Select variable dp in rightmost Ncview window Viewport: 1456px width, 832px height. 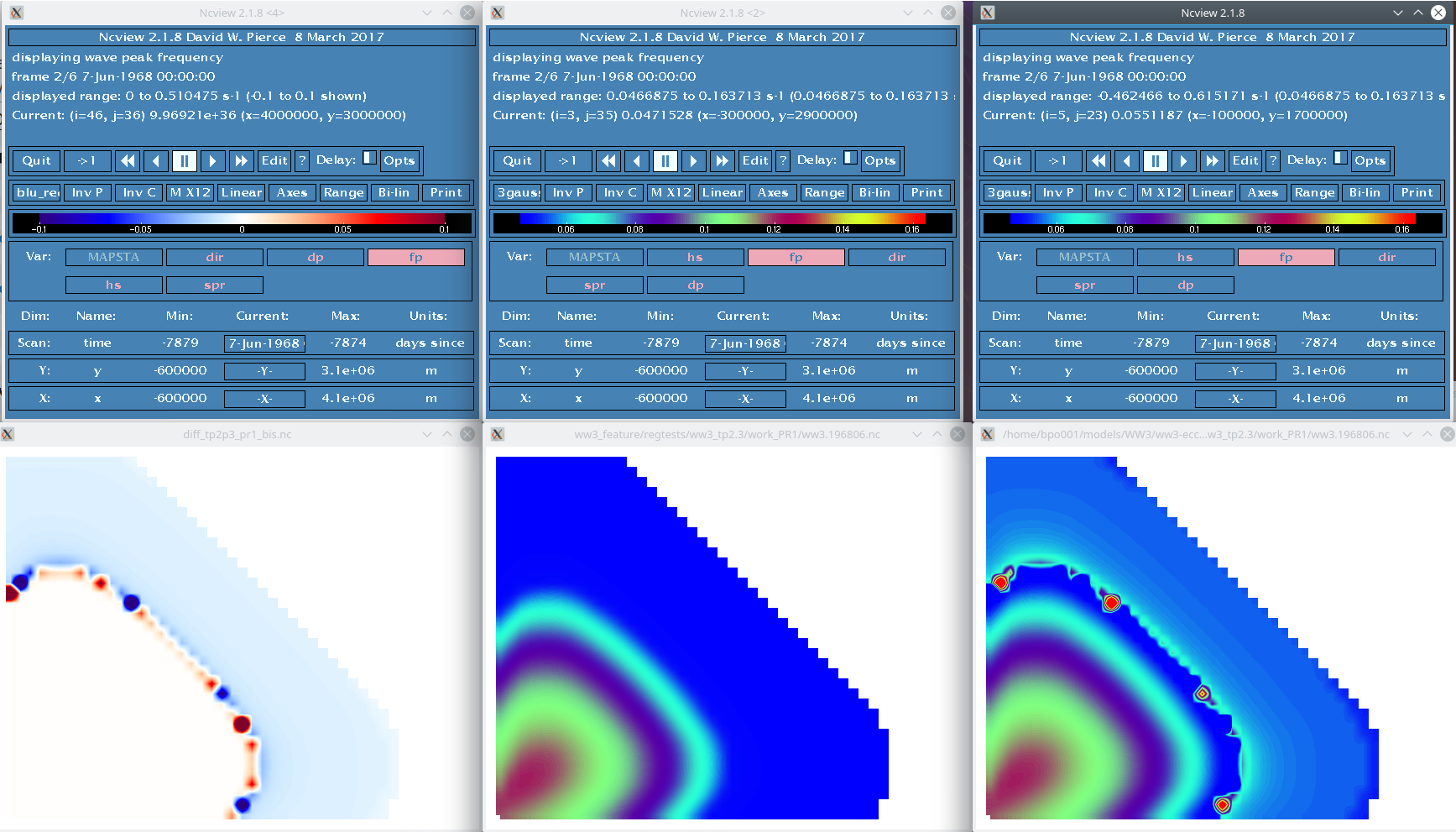coord(1186,285)
